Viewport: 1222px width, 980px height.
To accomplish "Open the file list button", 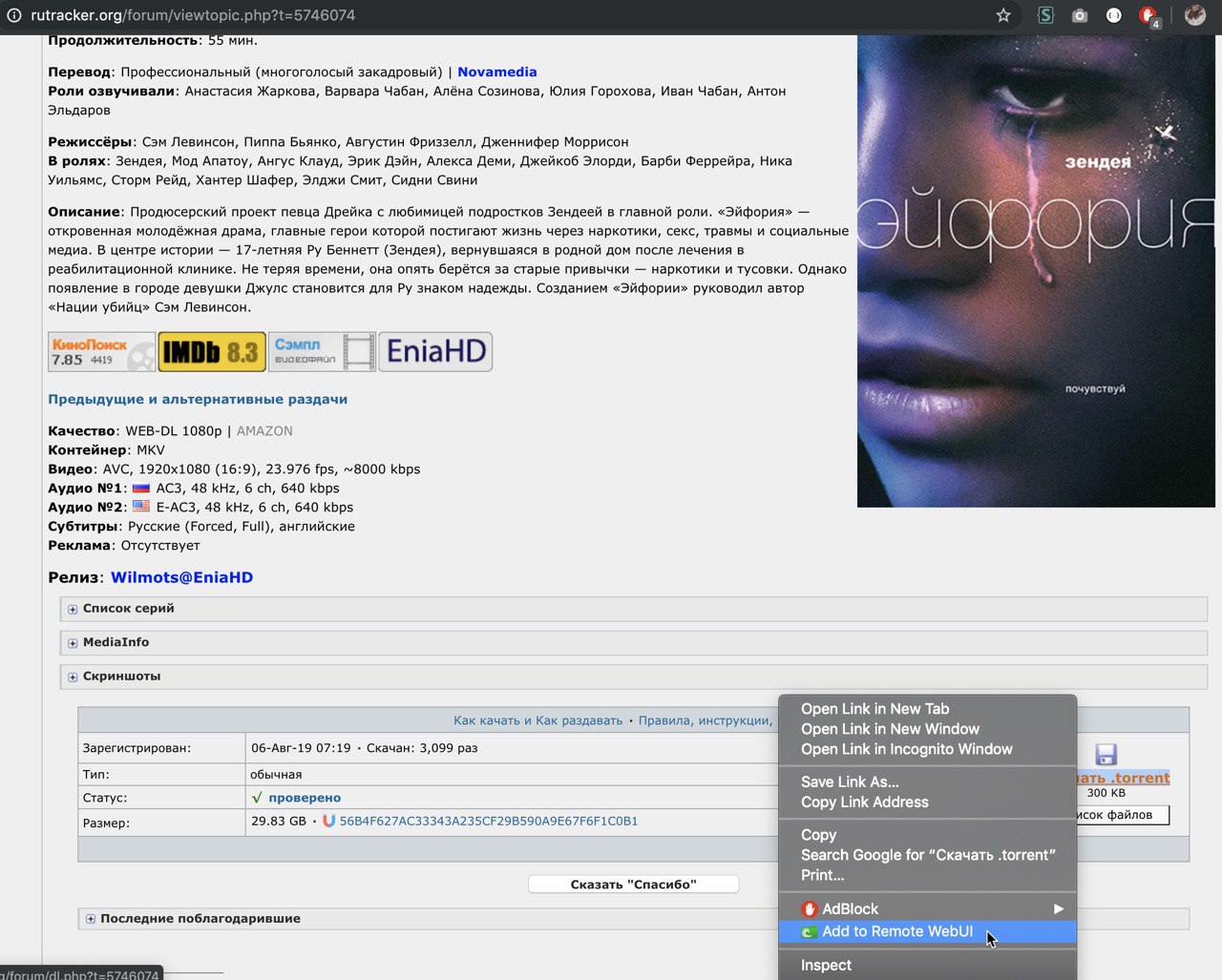I will tap(1122, 815).
